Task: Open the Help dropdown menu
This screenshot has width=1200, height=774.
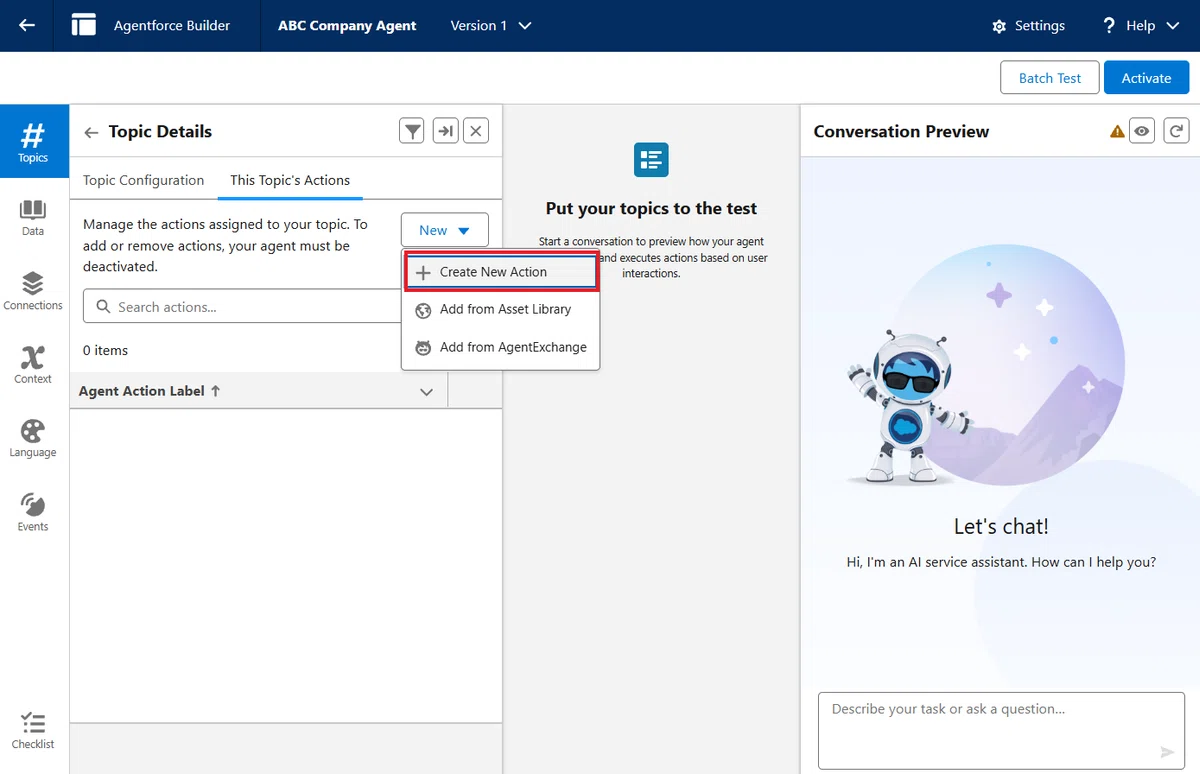Action: [x=1141, y=26]
